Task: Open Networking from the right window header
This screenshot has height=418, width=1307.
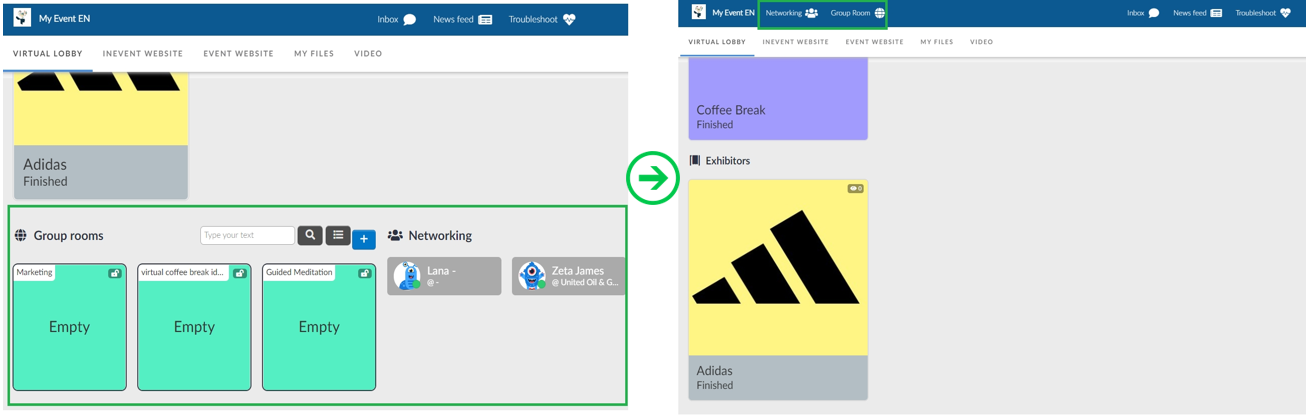Action: [x=792, y=13]
